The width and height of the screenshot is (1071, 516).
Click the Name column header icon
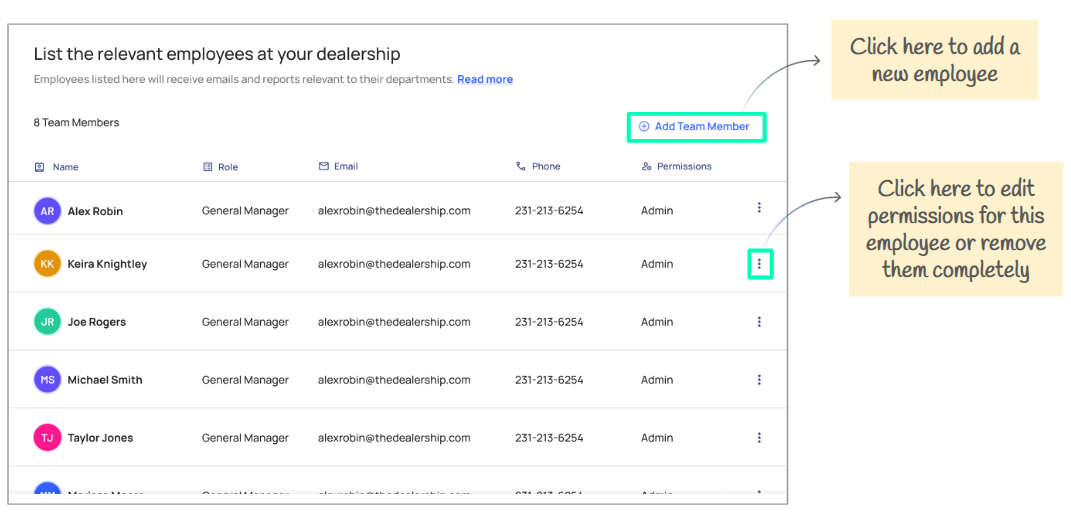(40, 167)
